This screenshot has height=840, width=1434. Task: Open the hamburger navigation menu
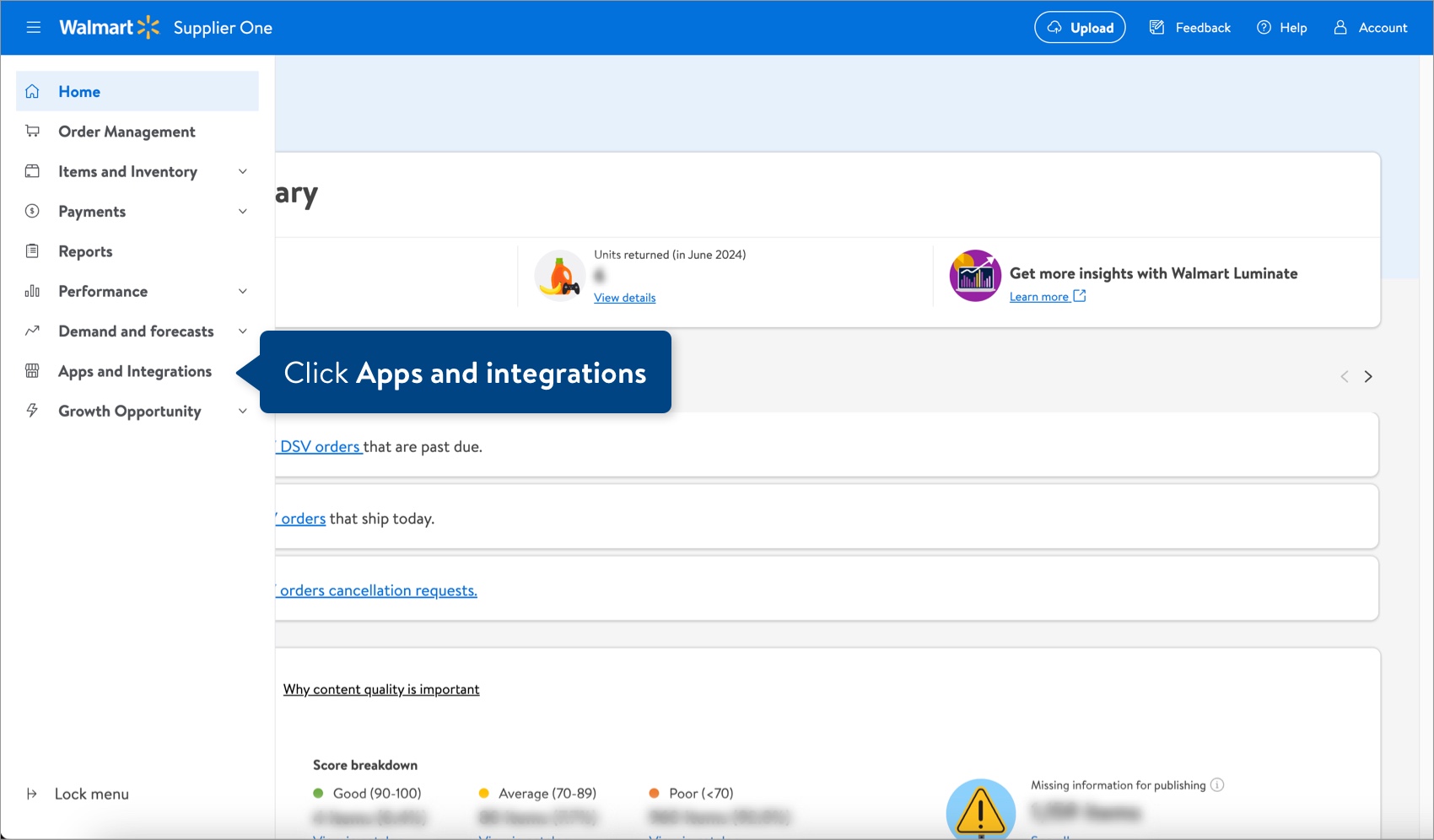pyautogui.click(x=33, y=27)
